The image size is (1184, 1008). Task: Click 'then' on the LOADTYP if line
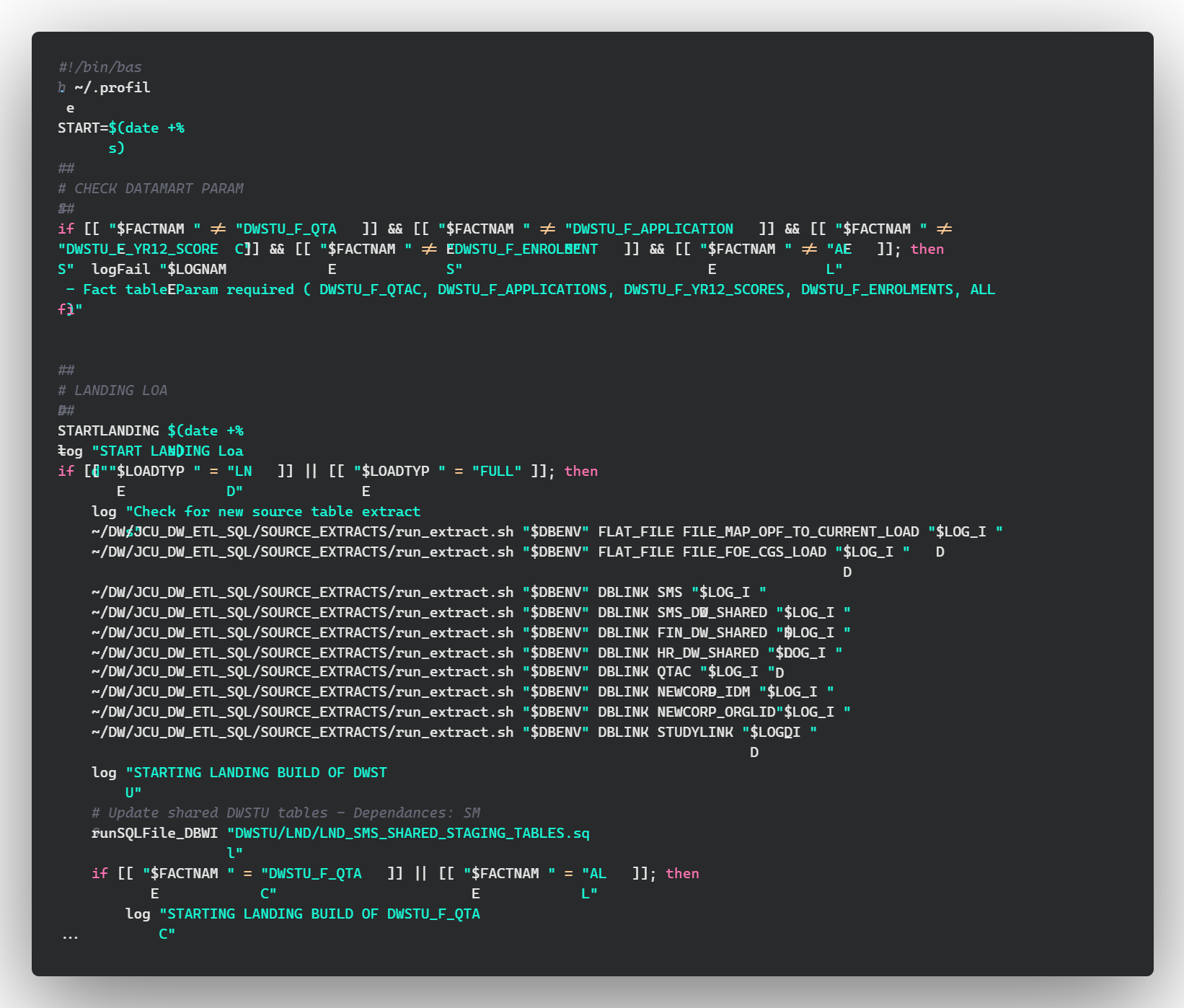coord(581,471)
